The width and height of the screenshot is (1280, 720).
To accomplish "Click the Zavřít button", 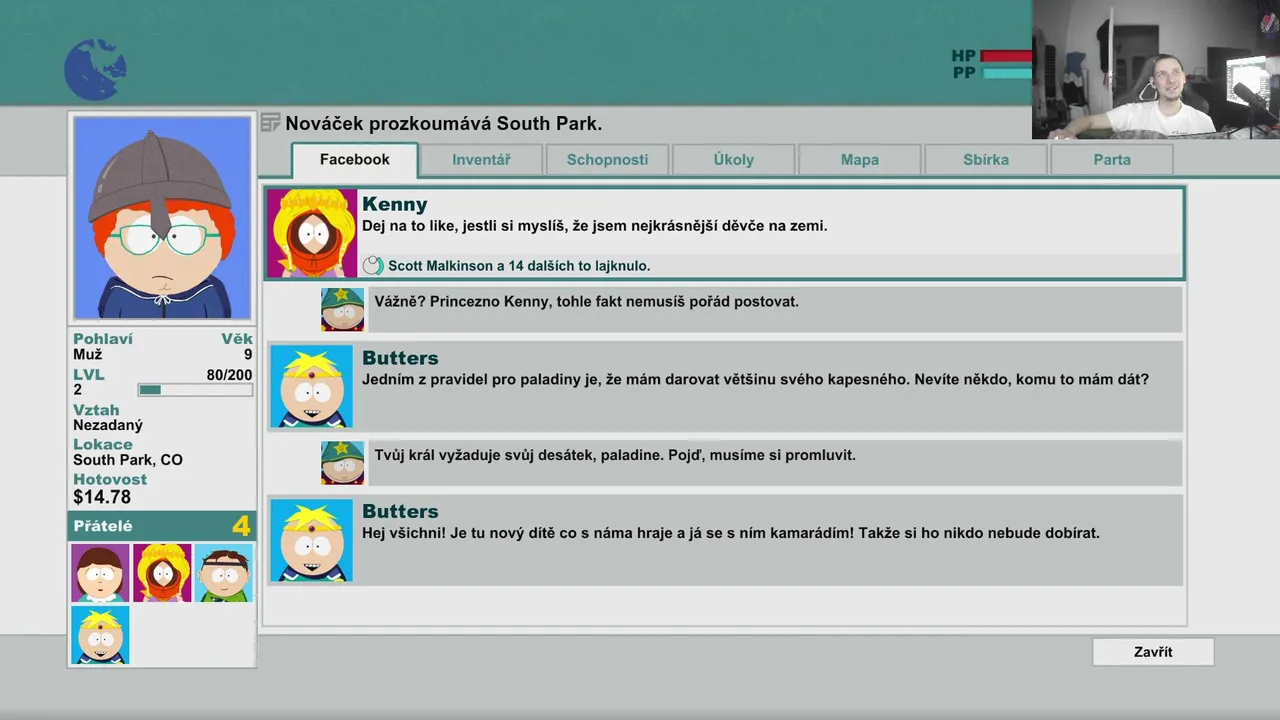I will click(1153, 652).
